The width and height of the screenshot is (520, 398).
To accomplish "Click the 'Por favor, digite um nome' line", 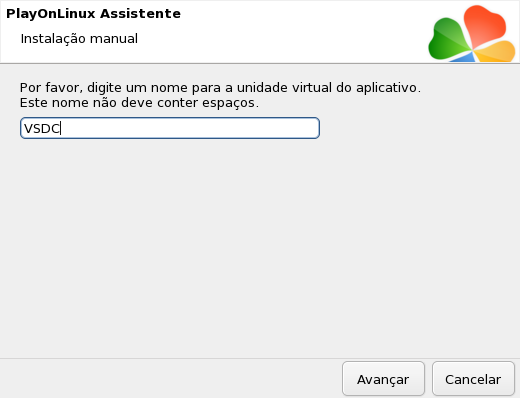I will pyautogui.click(x=220, y=88).
